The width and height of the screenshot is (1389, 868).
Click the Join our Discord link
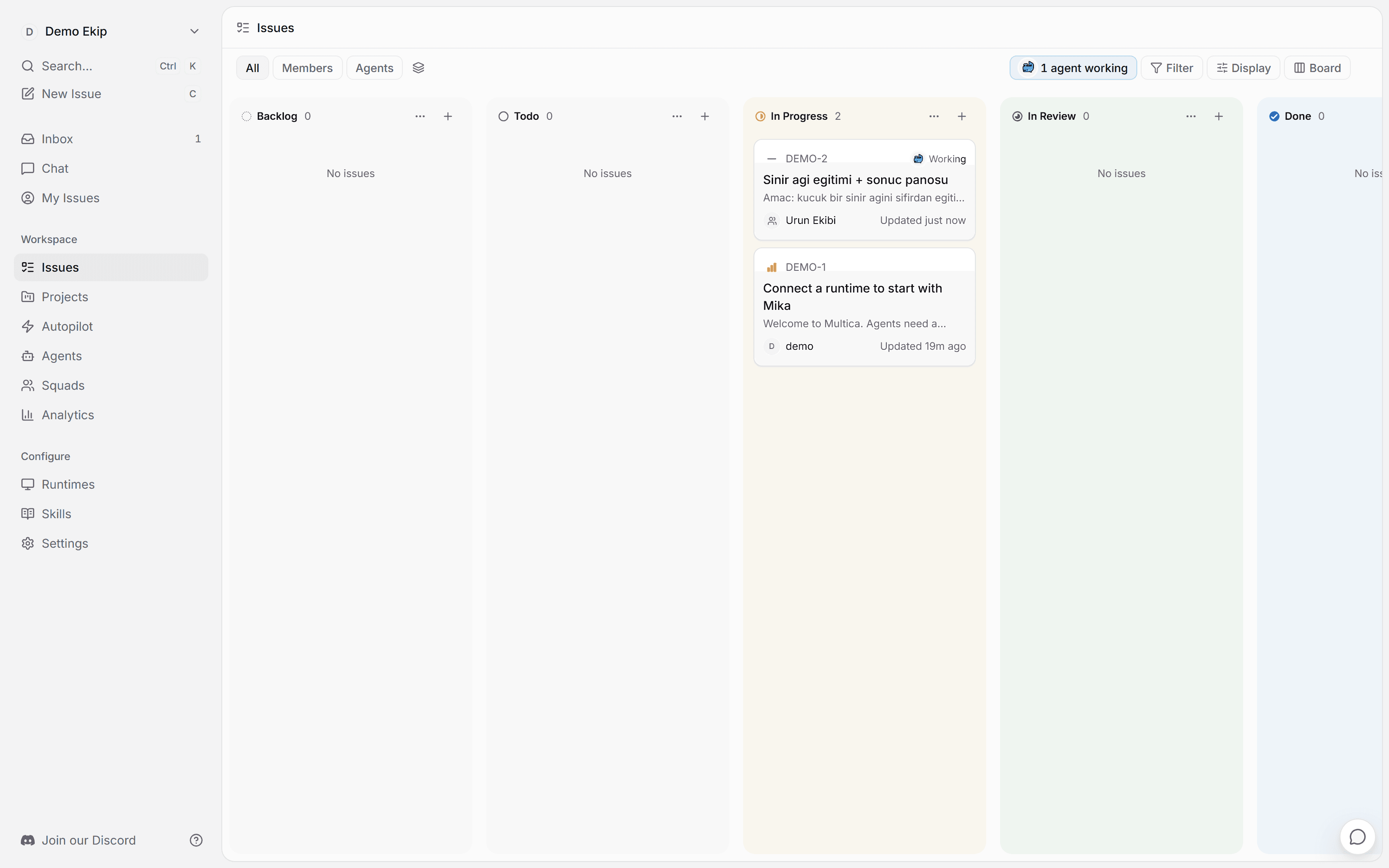pos(79,840)
